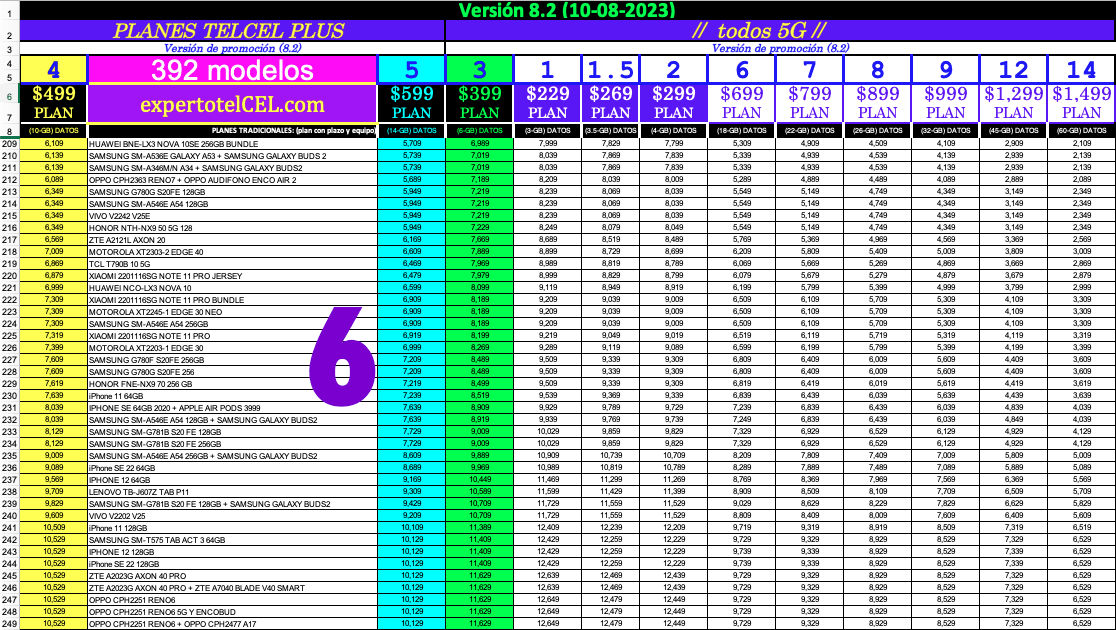Click row number 249 in the row header
The image size is (1116, 630).
pyautogui.click(x=9, y=624)
